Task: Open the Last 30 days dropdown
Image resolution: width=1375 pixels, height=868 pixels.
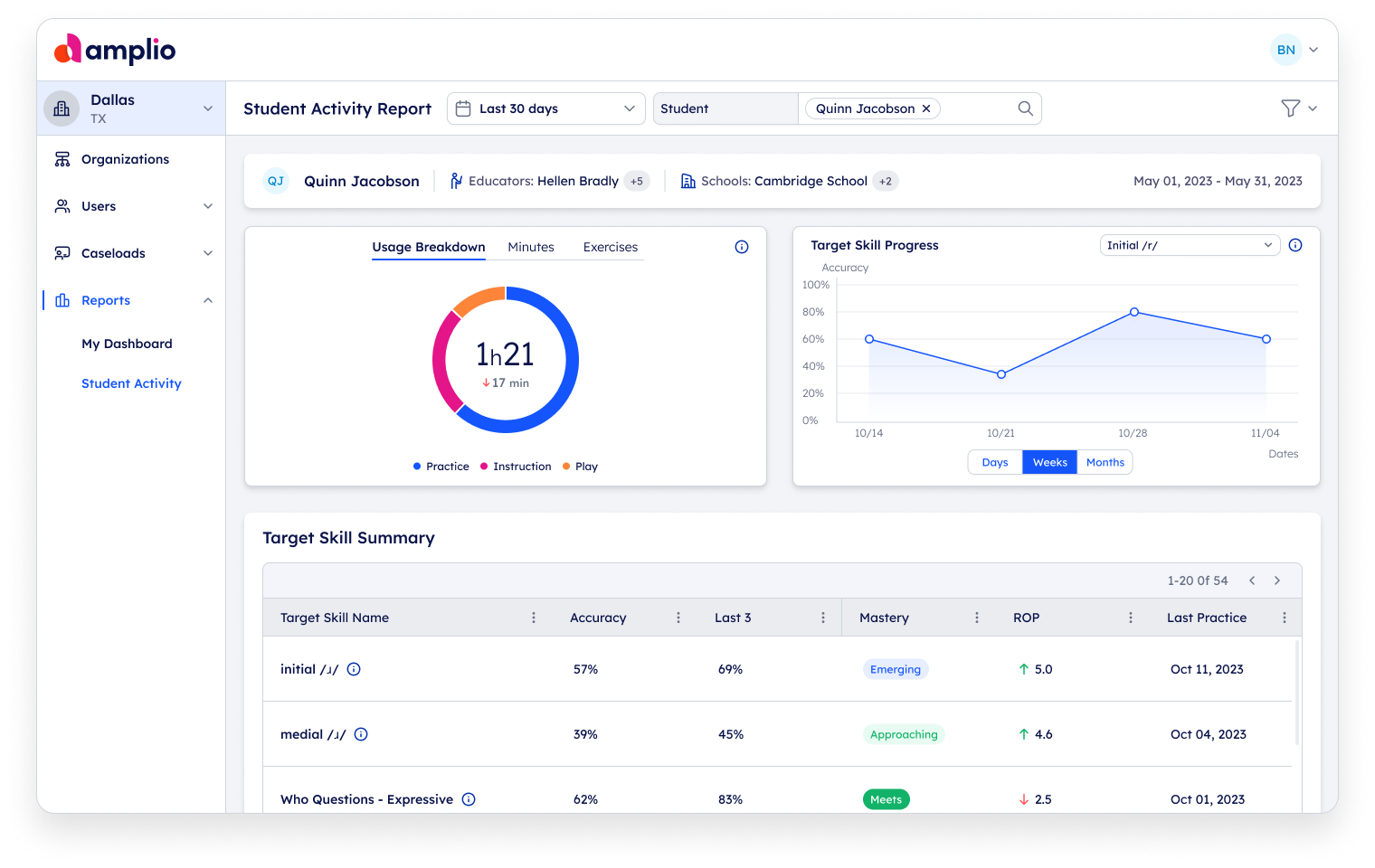Action: [546, 108]
